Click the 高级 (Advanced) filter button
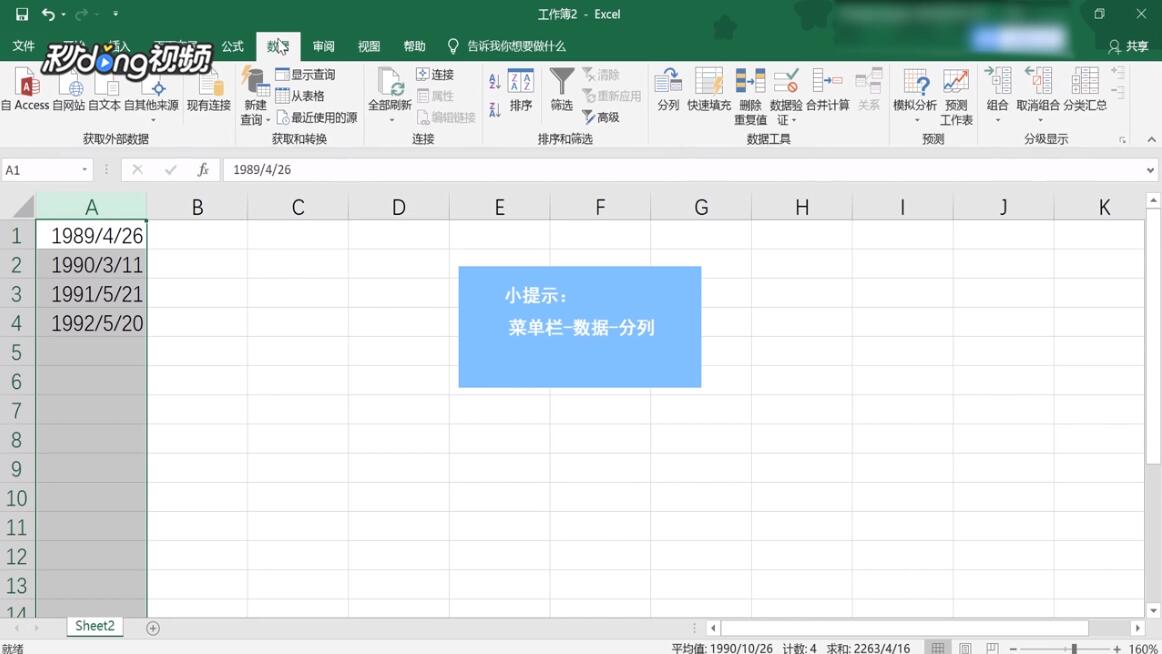1162x654 pixels. (x=603, y=117)
